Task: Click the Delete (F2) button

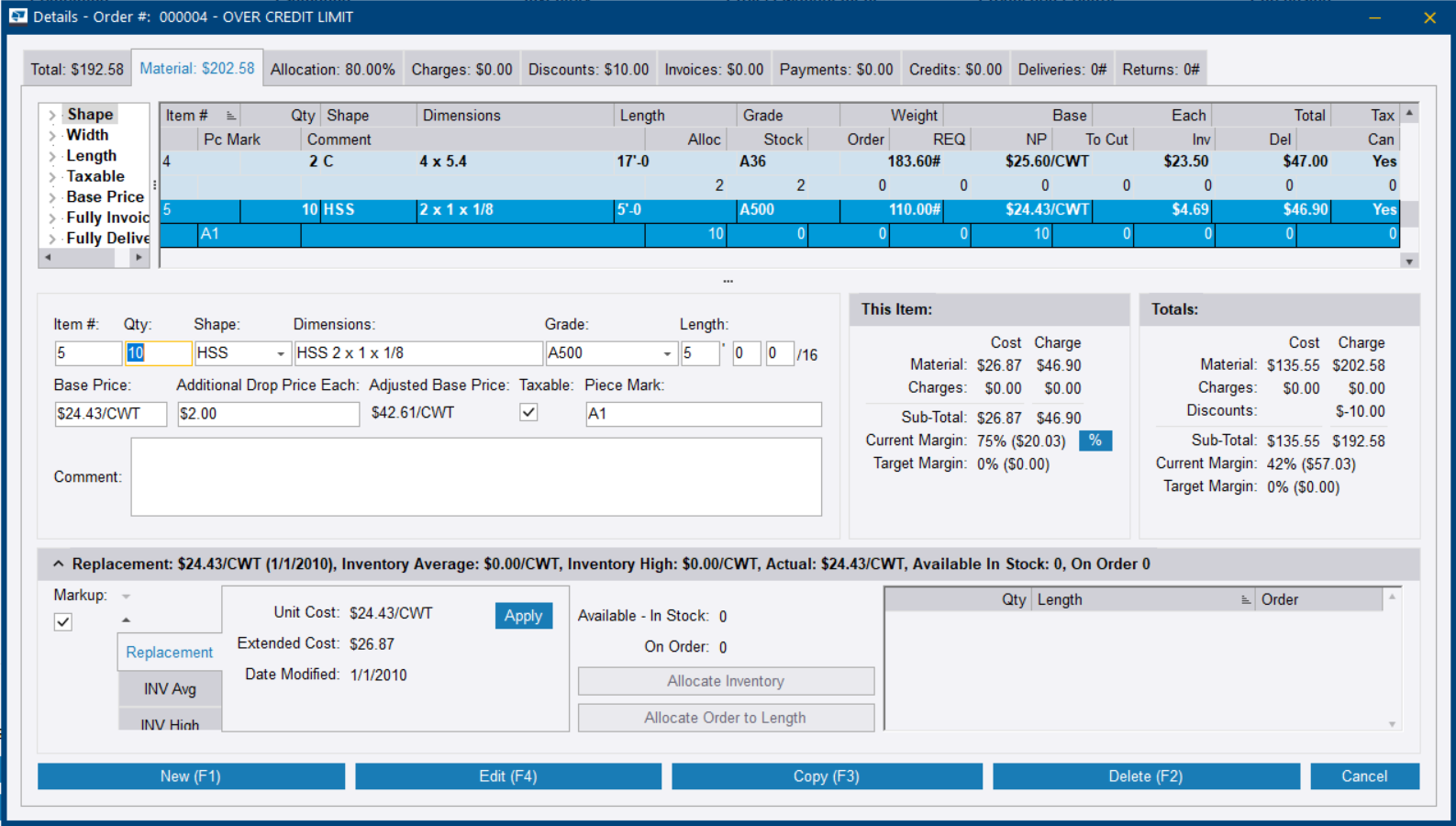Action: click(x=1145, y=776)
